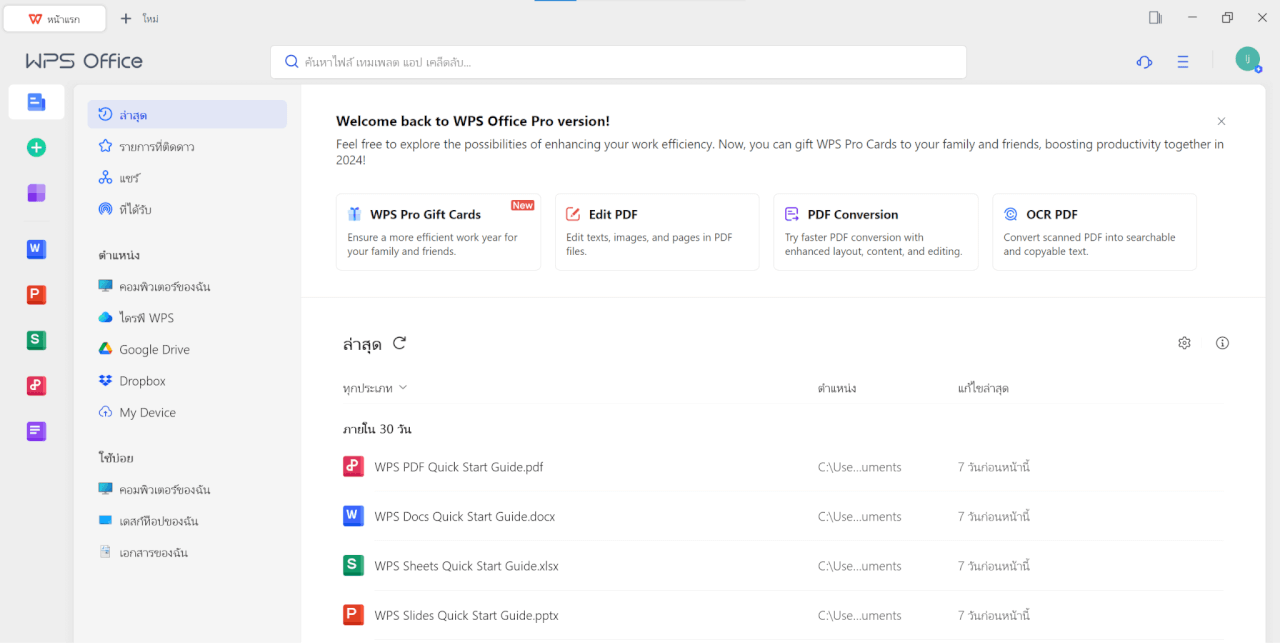Open คอมพิวเตอร์ของฉัน under ตำแหน่ง
Screen dimensions: 1280x643
pyautogui.click(x=187, y=286)
